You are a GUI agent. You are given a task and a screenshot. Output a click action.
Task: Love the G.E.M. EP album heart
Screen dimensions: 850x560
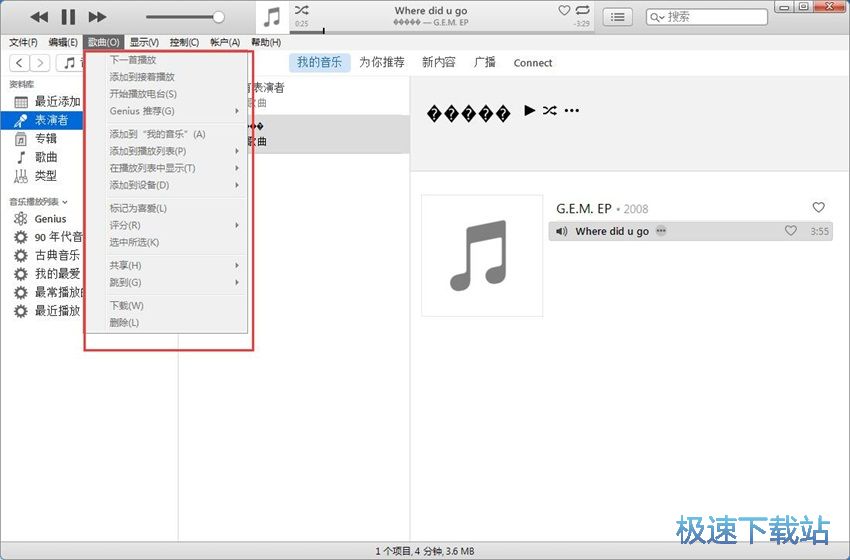[x=819, y=207]
